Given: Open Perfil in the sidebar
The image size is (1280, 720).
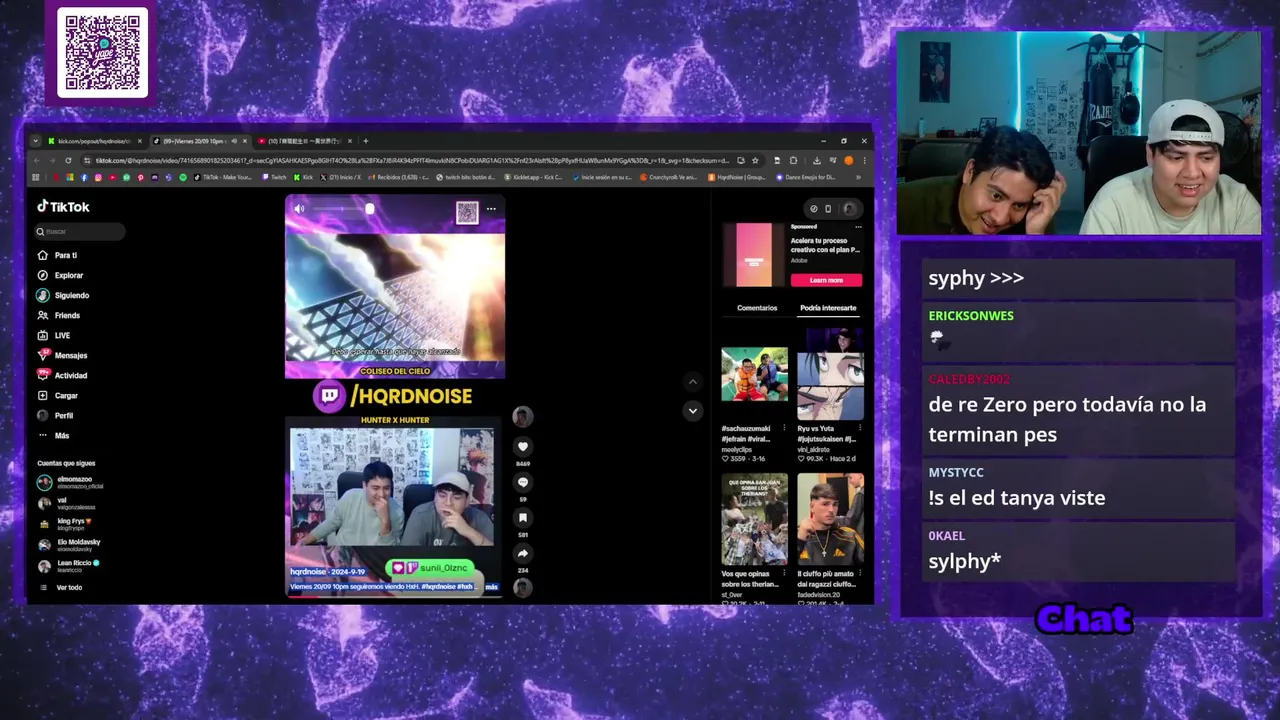Looking at the screenshot, I should (55, 415).
